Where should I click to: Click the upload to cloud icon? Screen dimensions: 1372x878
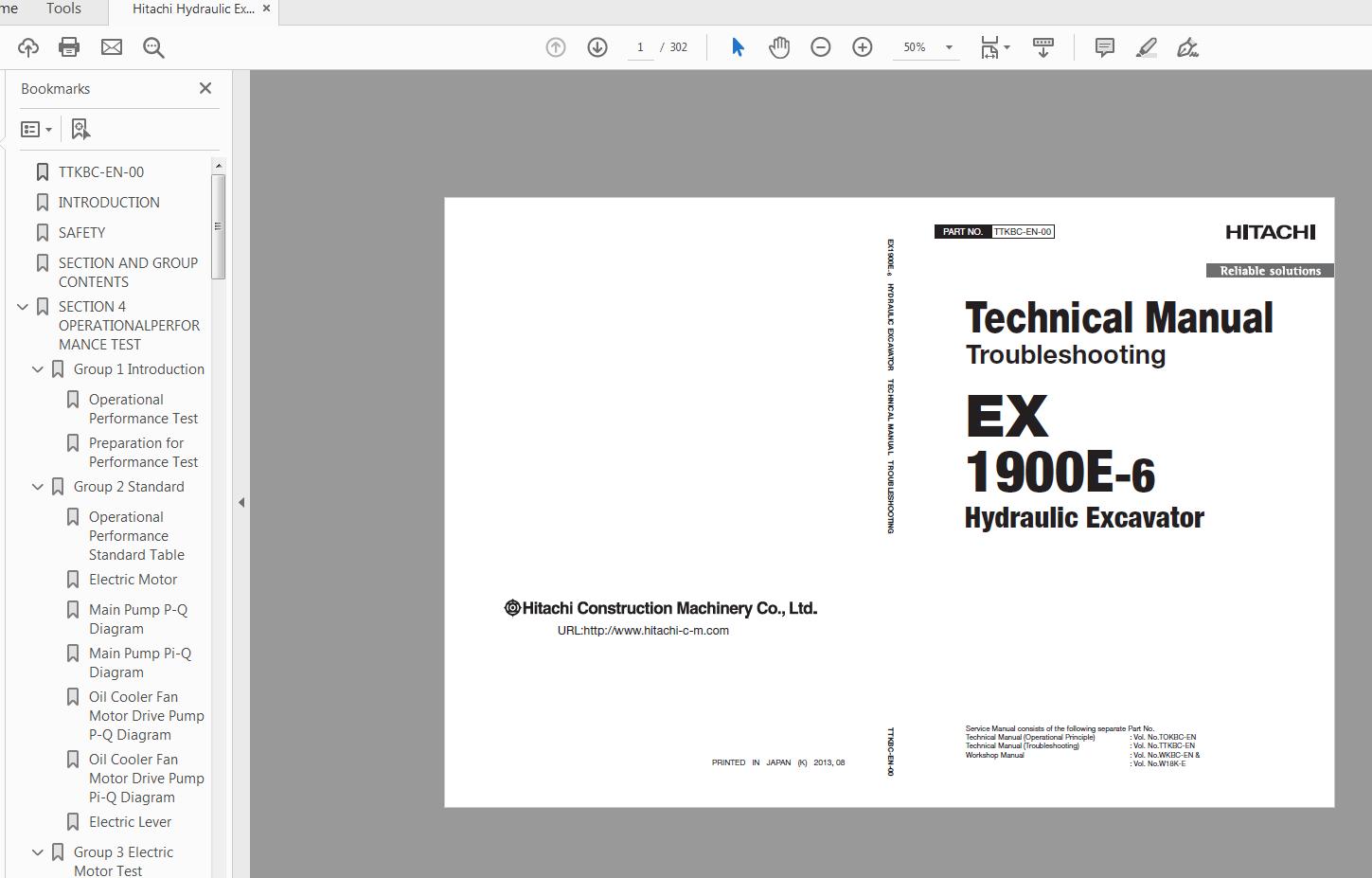(x=27, y=47)
